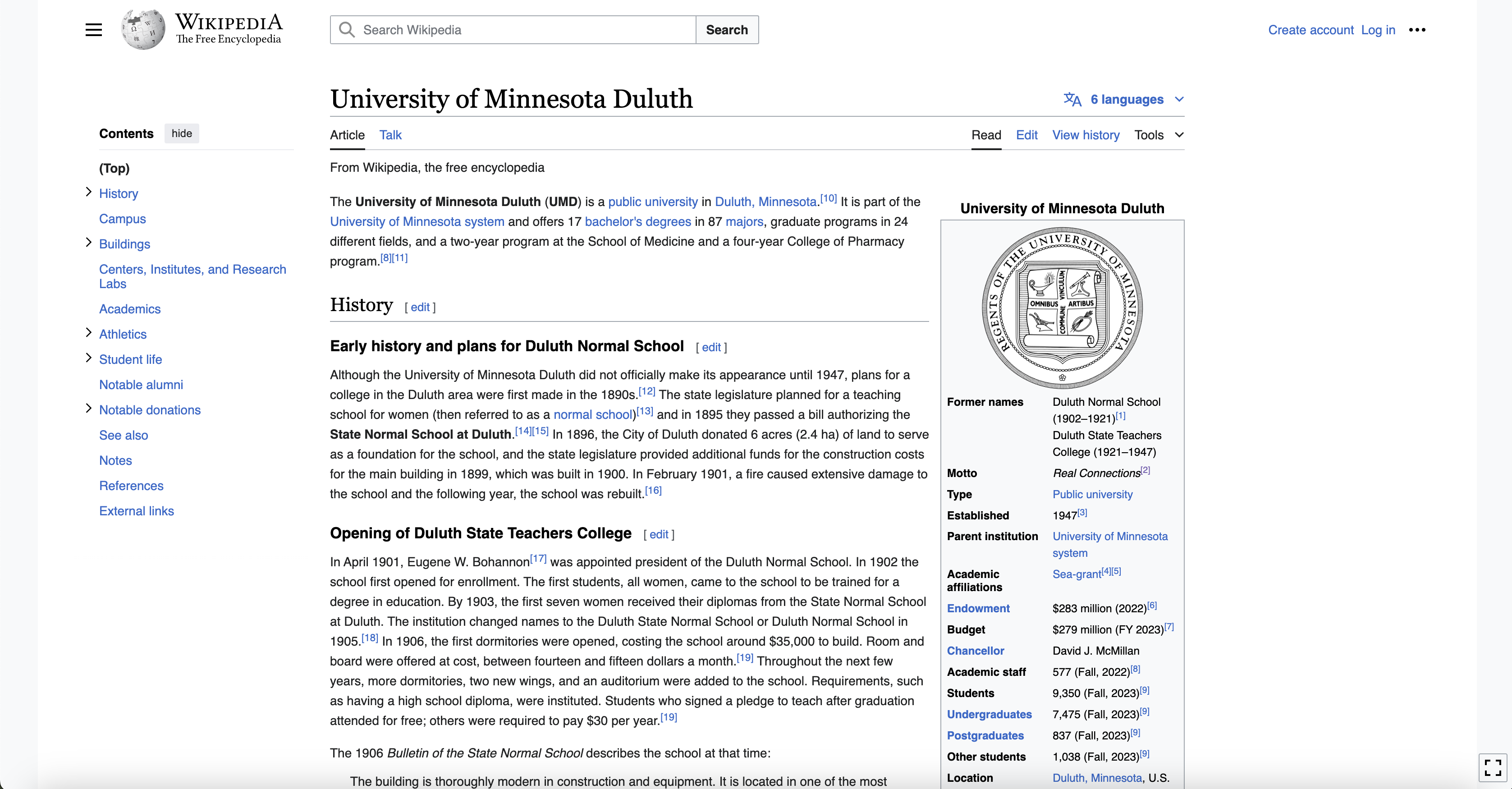
Task: Open the Tools dropdown menu
Action: tap(1159, 135)
